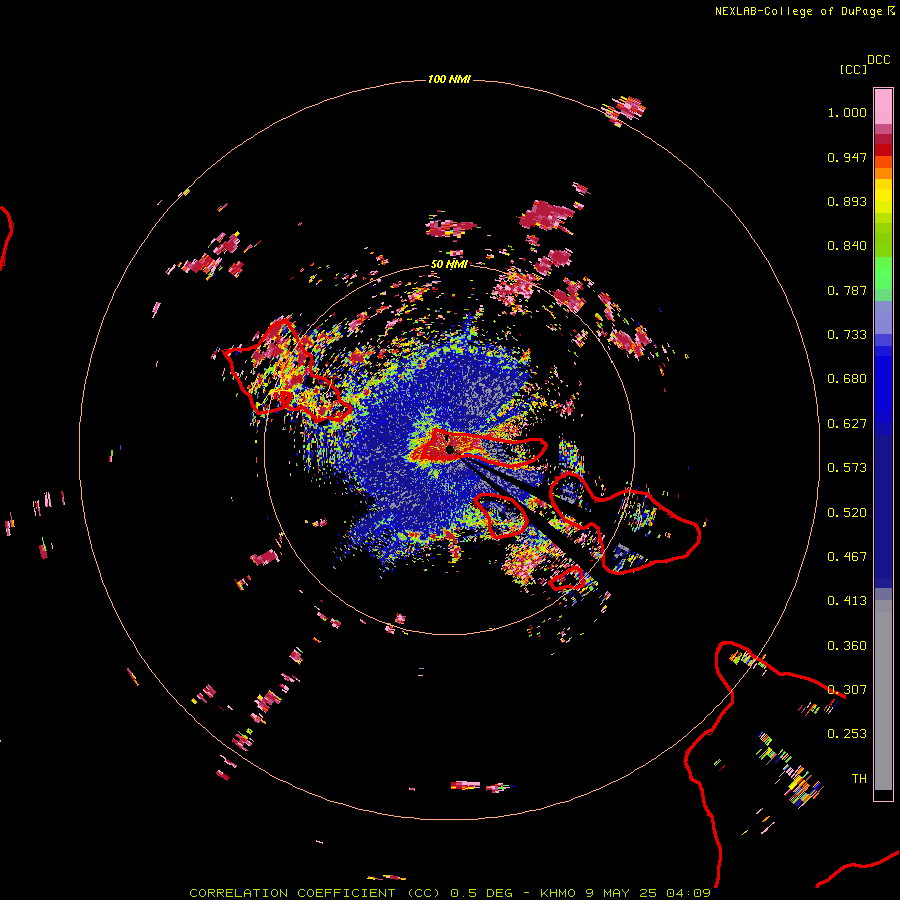Click the Correlation Coefficient KHMO title caption
Viewport: 900px width, 900px height.
tap(450, 893)
